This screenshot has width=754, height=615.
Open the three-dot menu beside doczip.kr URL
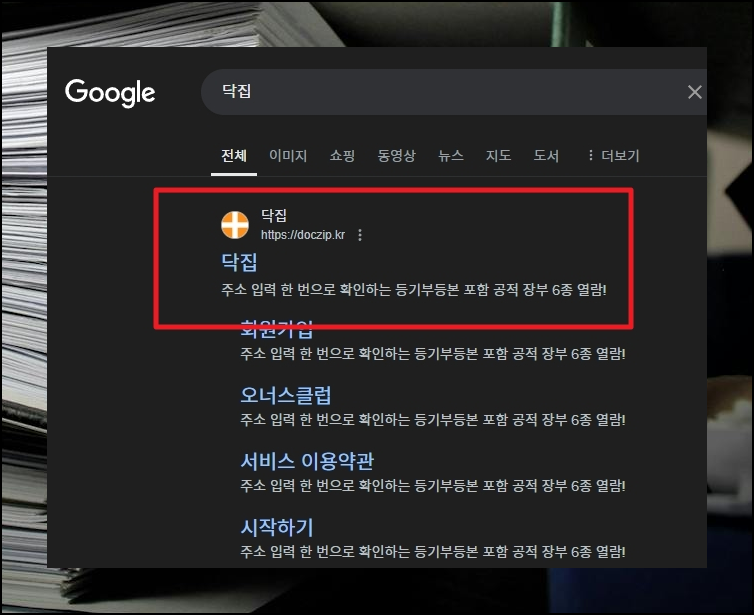click(x=360, y=235)
